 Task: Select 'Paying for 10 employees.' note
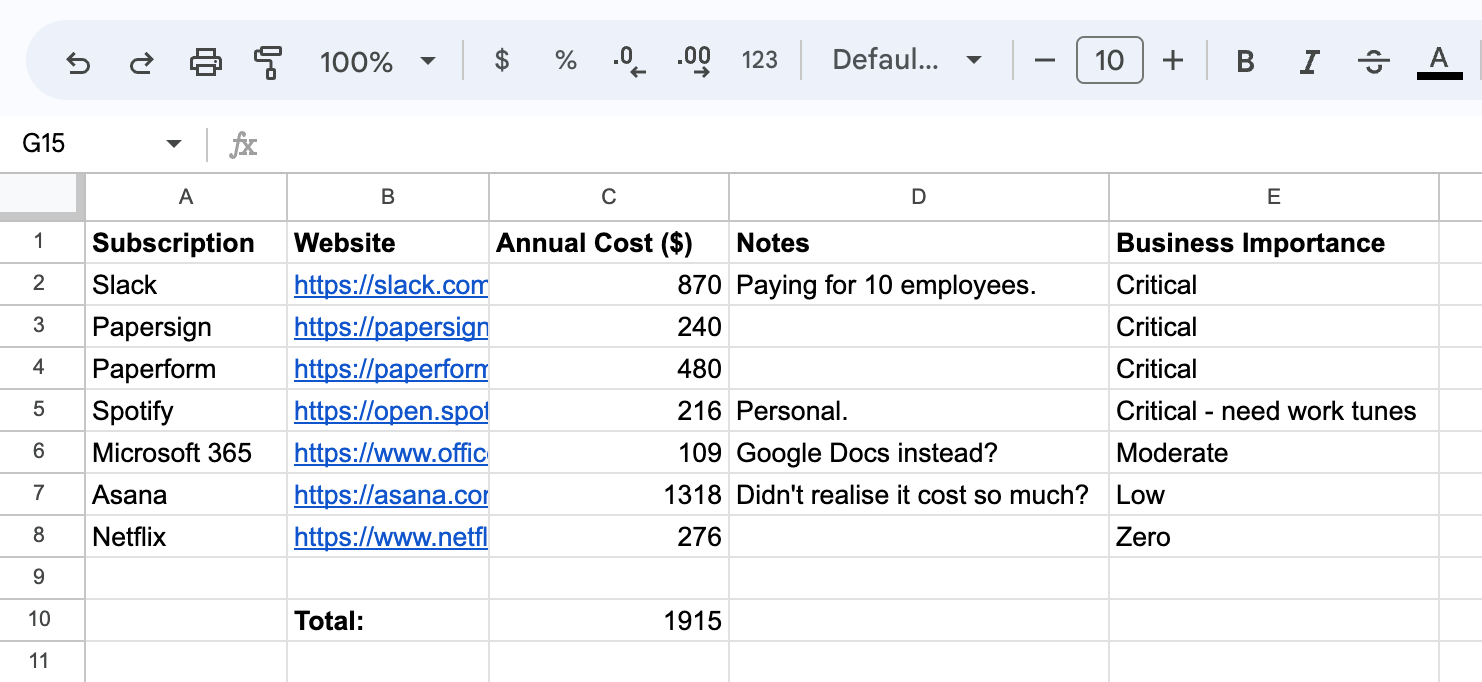919,285
